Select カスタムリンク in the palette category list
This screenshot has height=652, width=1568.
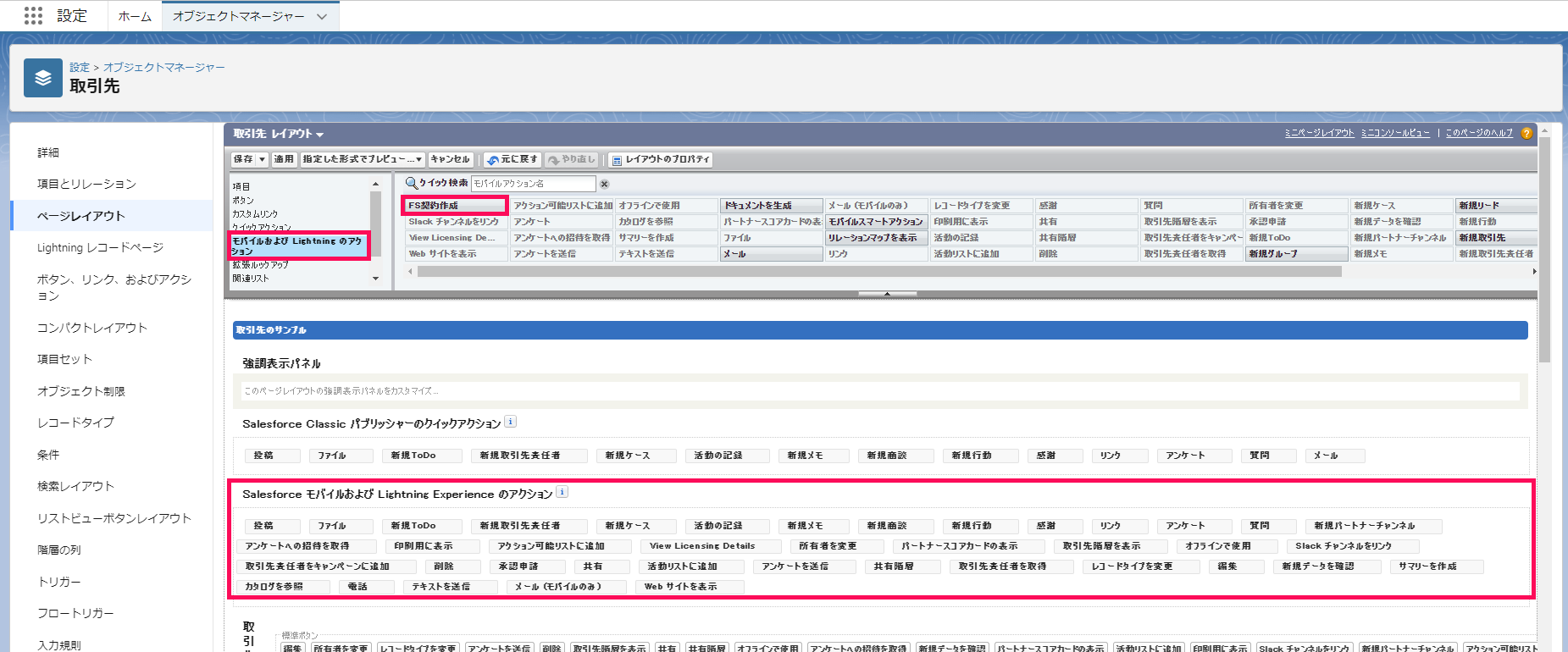click(255, 214)
